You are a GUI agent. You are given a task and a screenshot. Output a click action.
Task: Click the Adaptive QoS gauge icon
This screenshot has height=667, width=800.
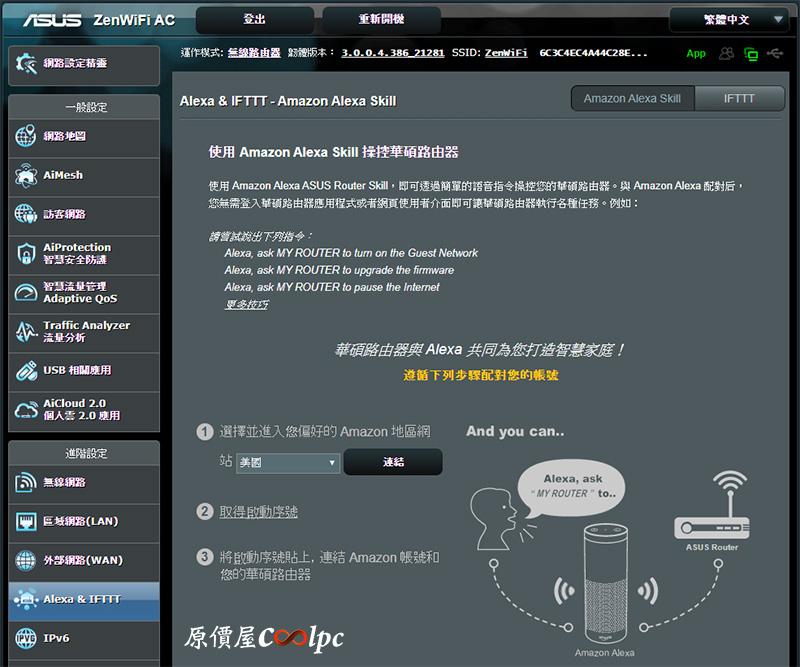(26, 293)
